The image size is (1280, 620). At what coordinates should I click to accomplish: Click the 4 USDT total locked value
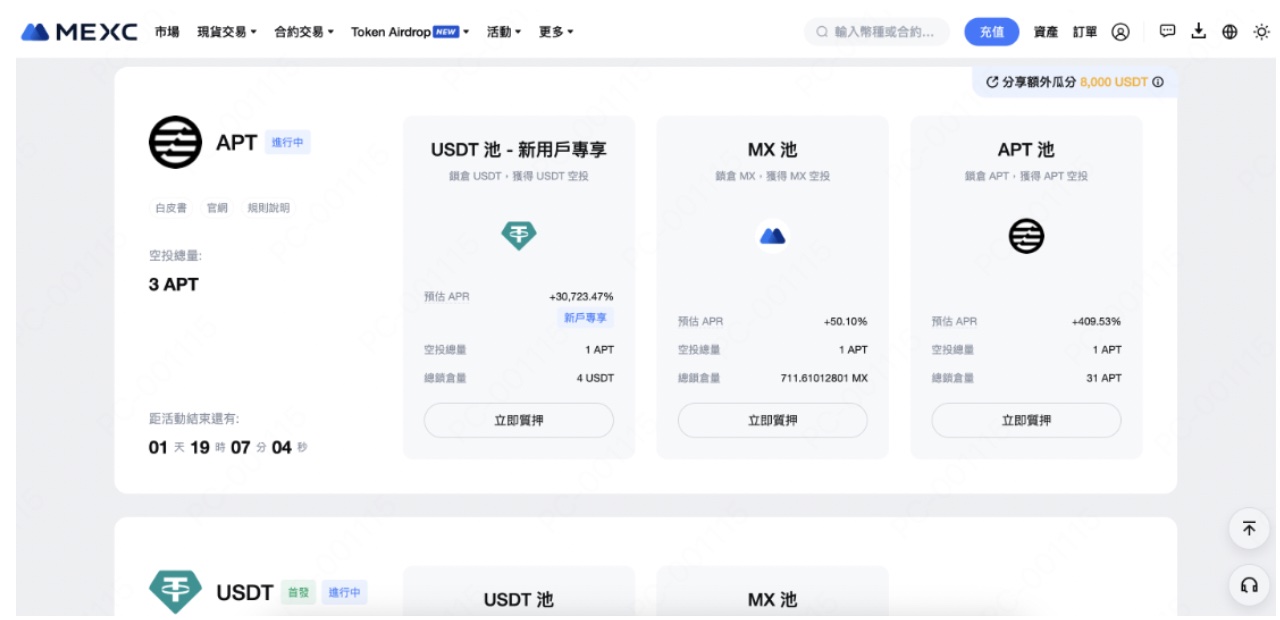pos(595,378)
